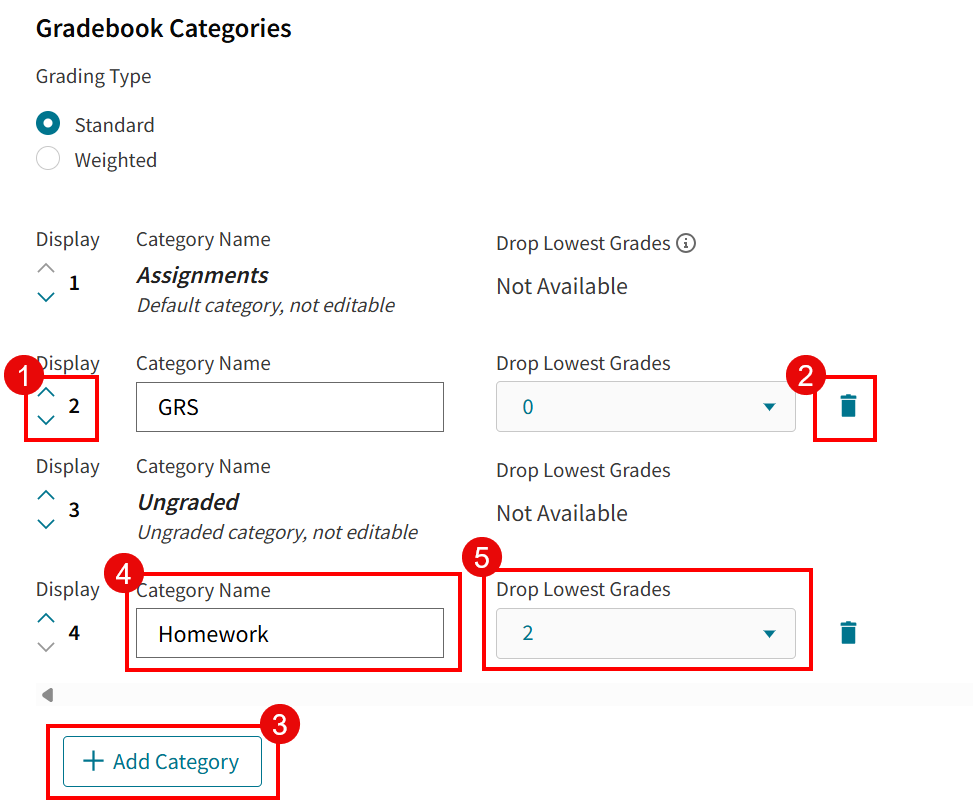Select the Weighted grading type
Image resolution: width=973 pixels, height=811 pixels.
[x=48, y=158]
